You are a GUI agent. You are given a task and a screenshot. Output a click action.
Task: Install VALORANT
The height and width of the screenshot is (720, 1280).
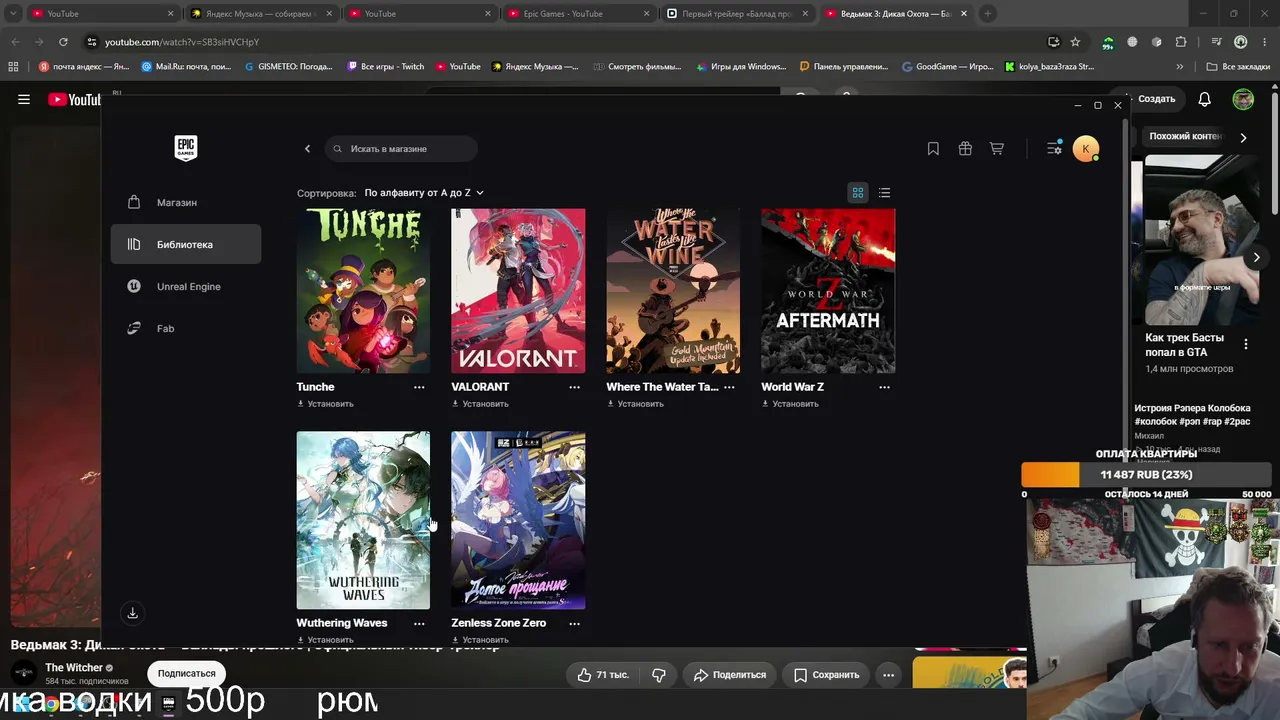point(481,404)
